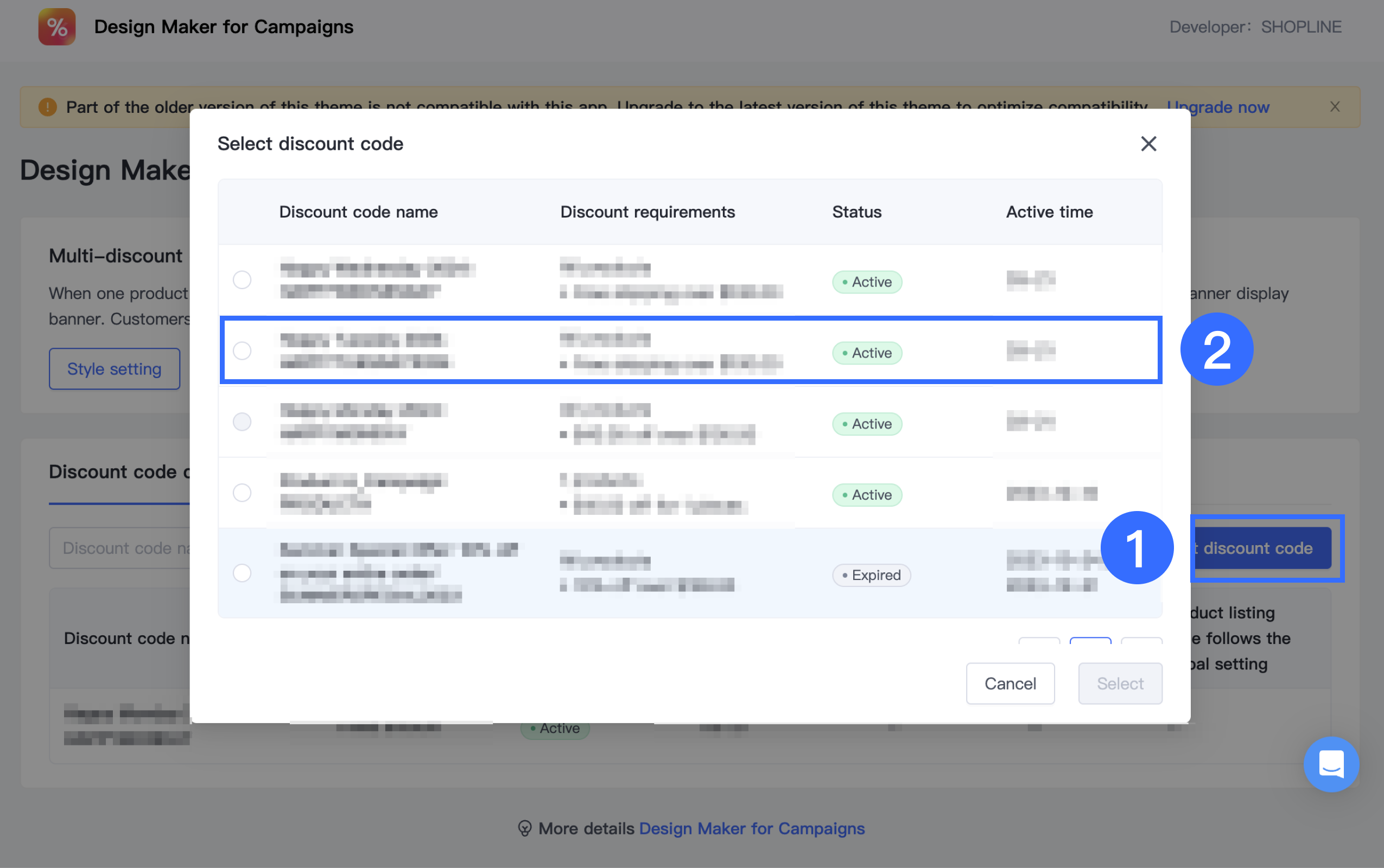Click the select discount code blue button
1384x868 pixels.
(1264, 548)
